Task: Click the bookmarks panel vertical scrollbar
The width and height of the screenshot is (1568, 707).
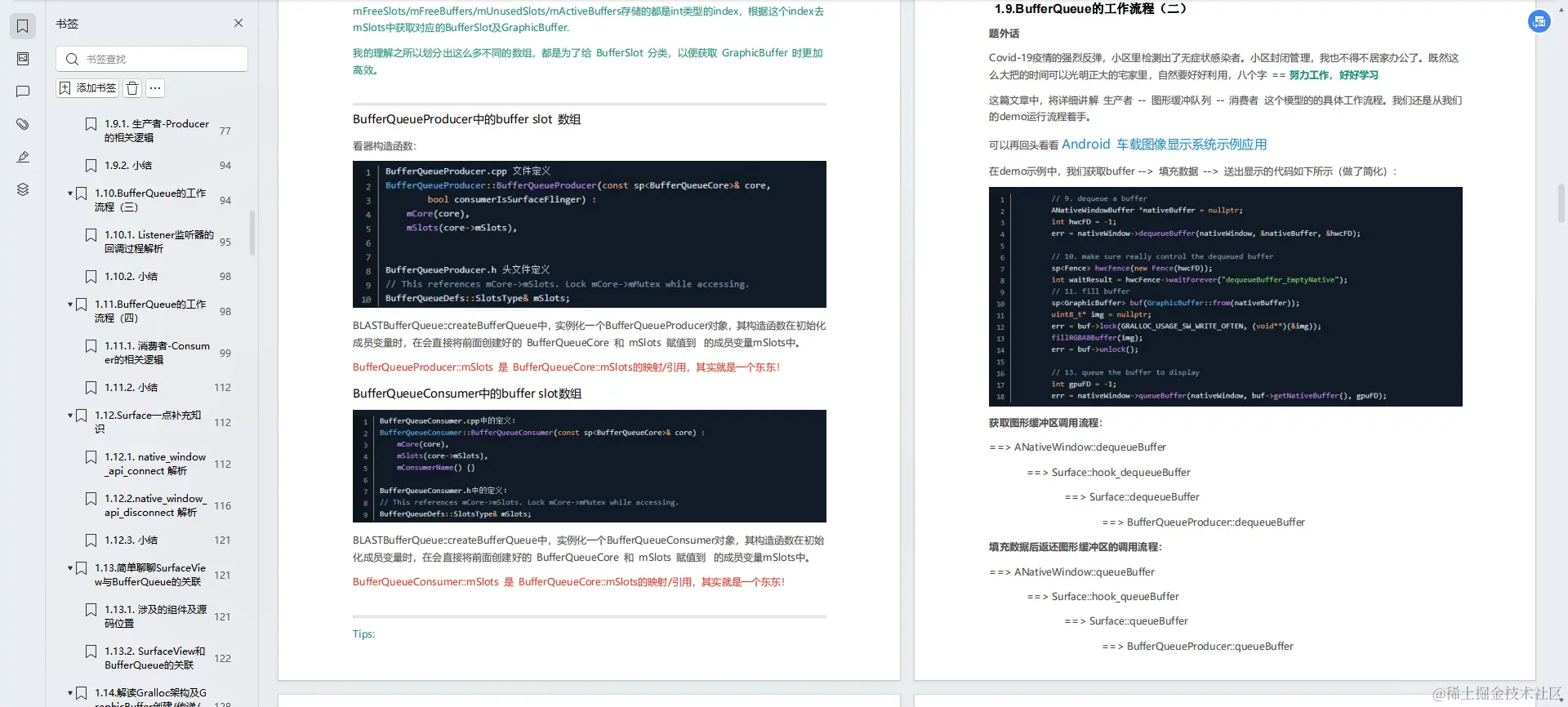Action: pos(252,233)
